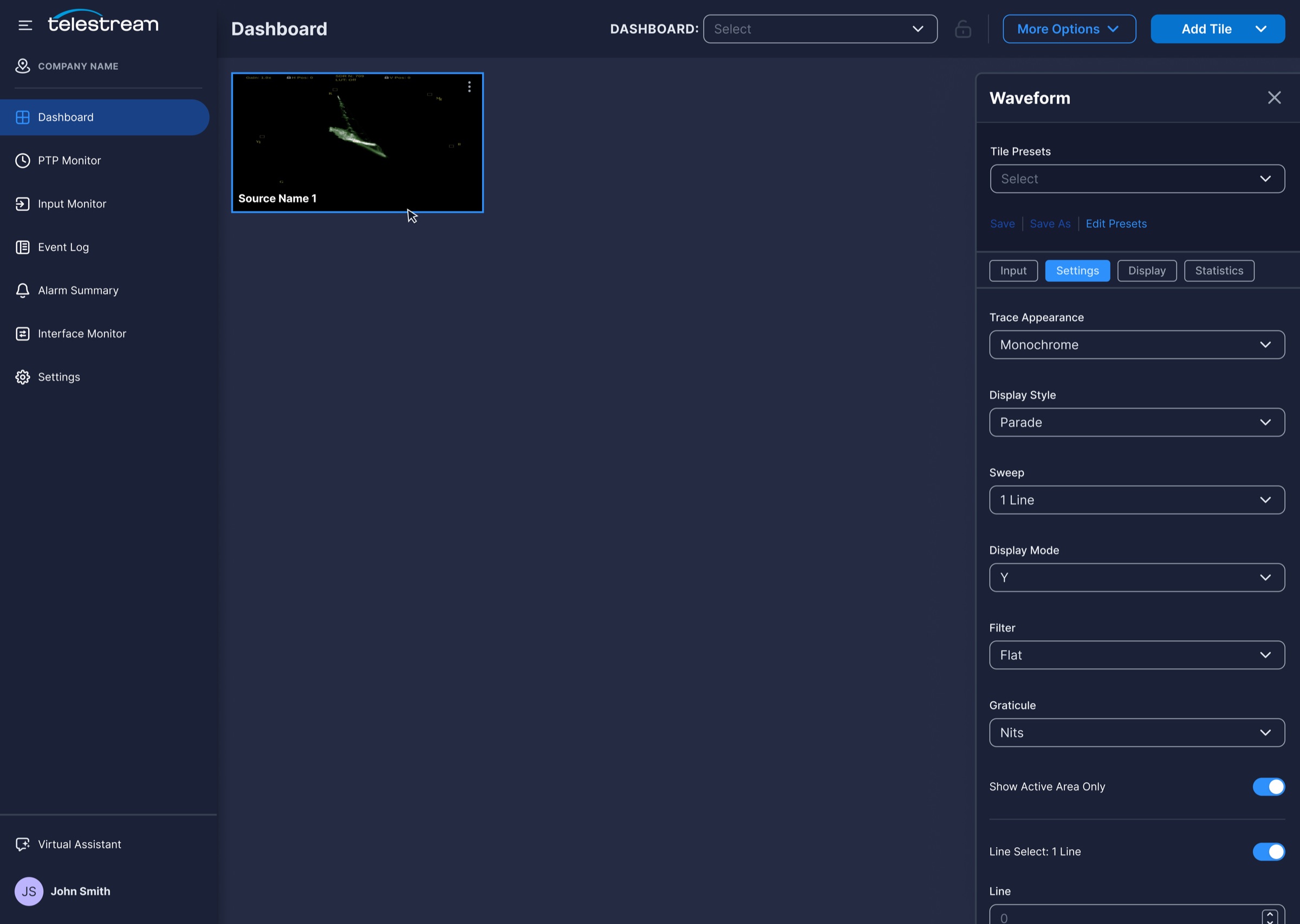
Task: Click the Save As preset link
Action: [1050, 224]
